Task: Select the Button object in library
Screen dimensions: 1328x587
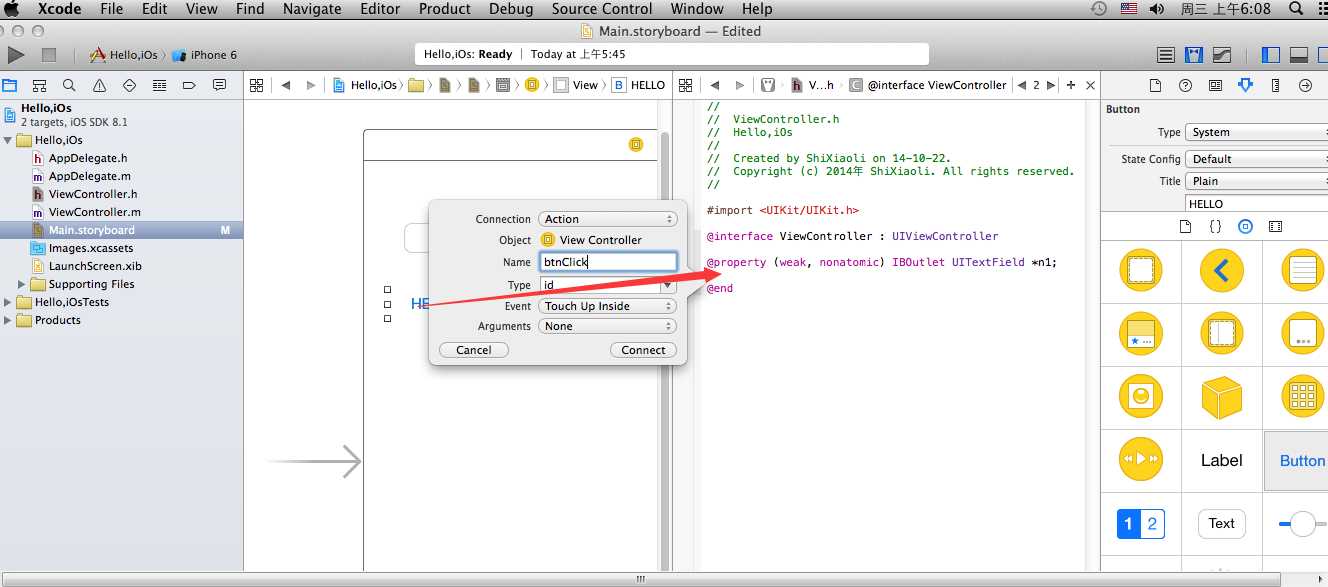Action: click(1301, 460)
